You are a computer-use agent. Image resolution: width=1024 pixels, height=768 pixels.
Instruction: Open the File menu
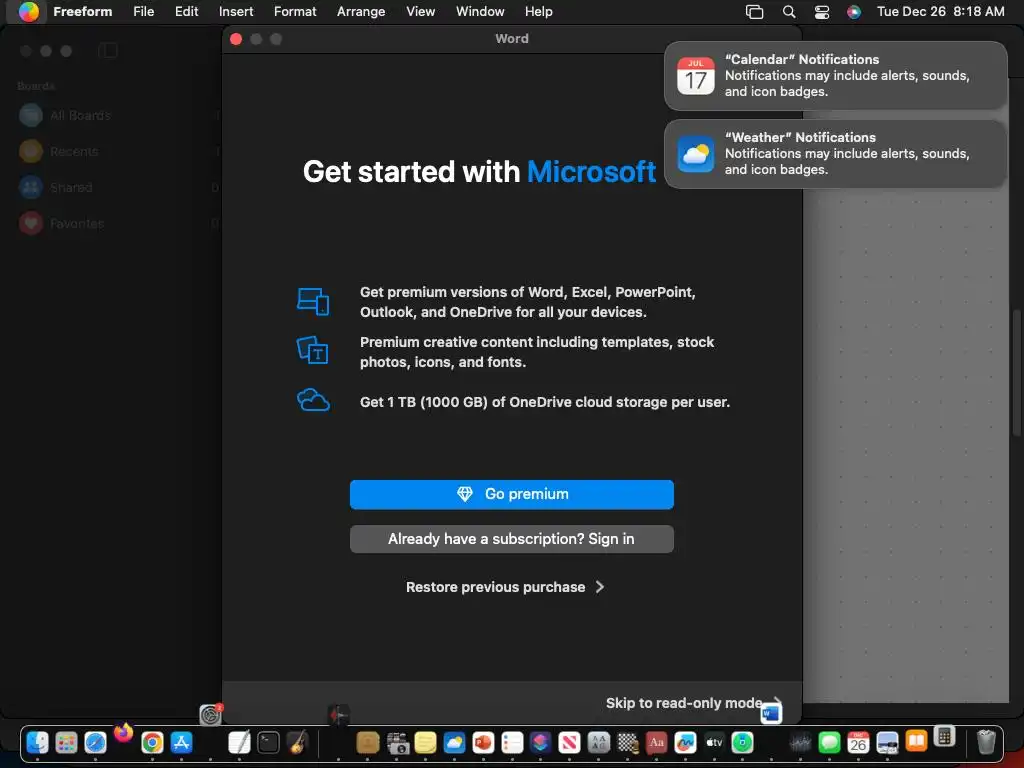tap(144, 12)
